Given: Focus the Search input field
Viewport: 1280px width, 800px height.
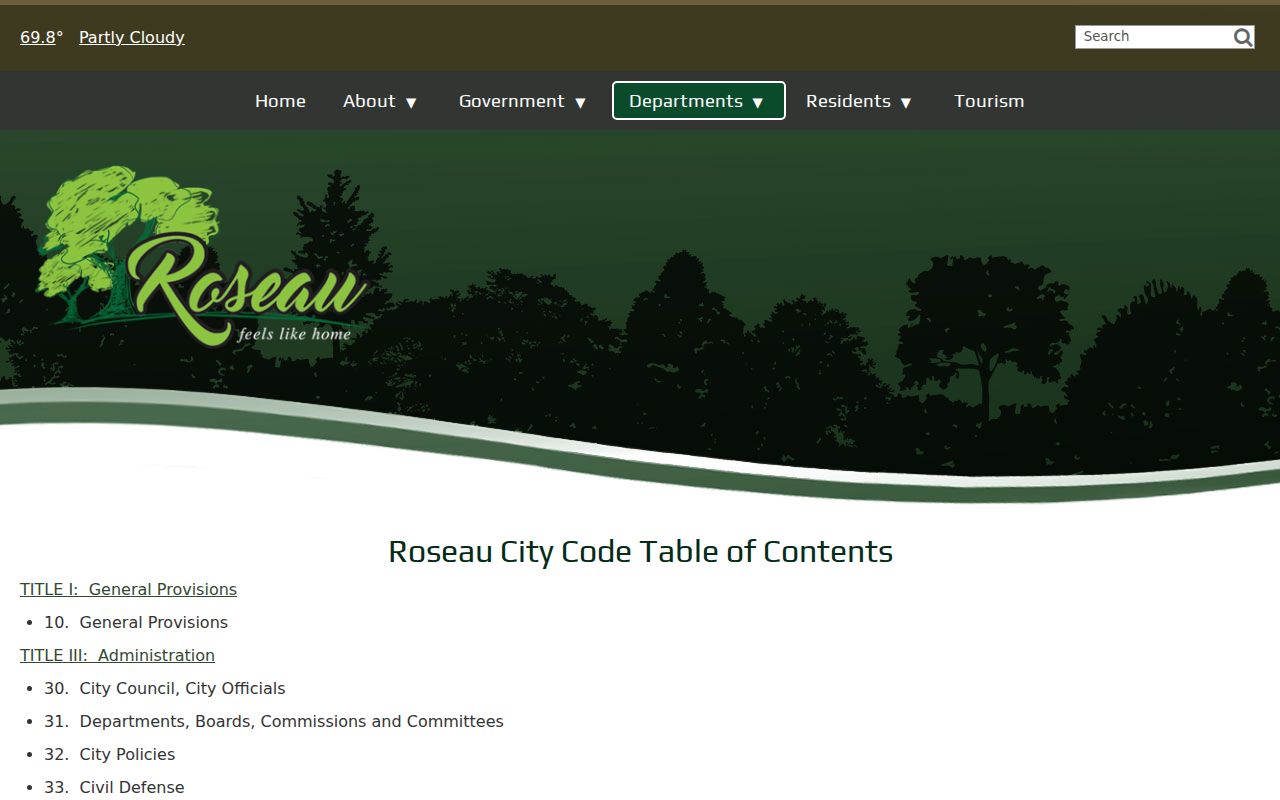Looking at the screenshot, I should 1154,37.
